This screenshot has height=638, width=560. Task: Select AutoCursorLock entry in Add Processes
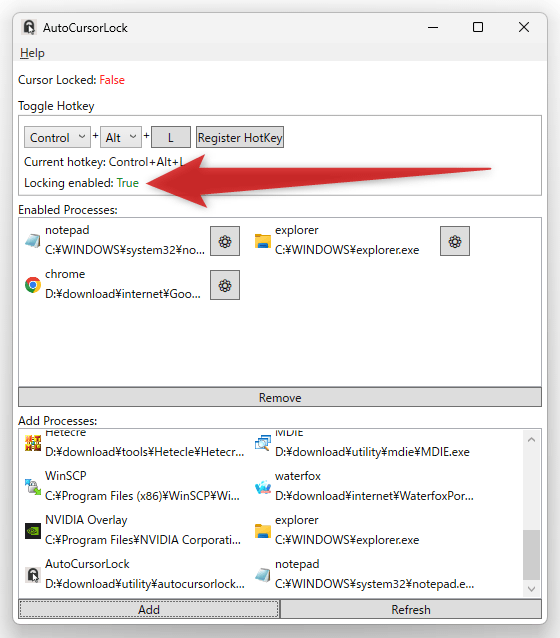tap(136, 574)
